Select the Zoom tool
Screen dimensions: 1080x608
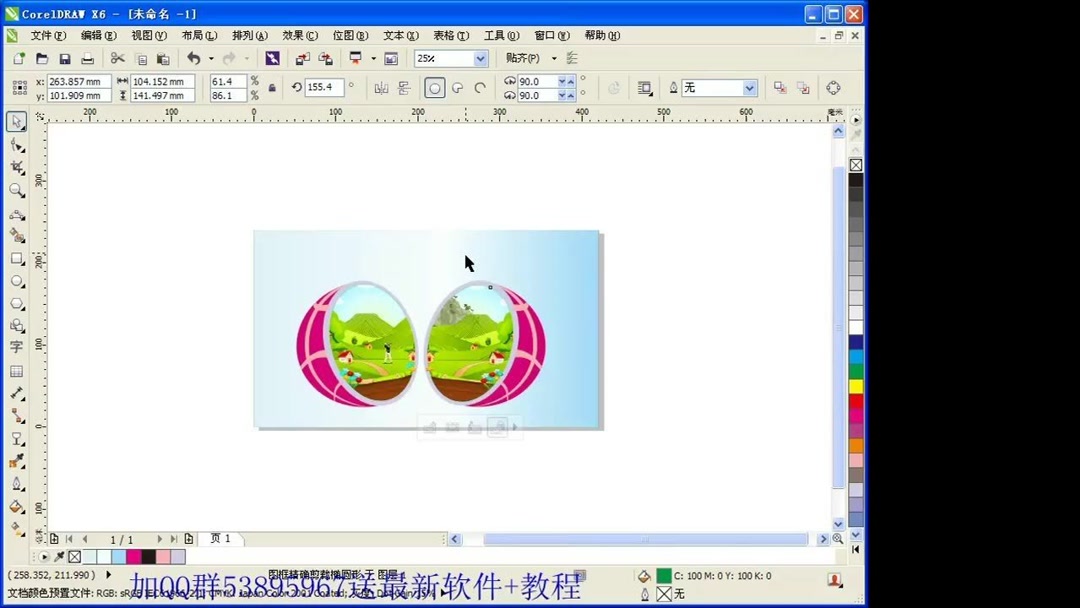[x=16, y=189]
